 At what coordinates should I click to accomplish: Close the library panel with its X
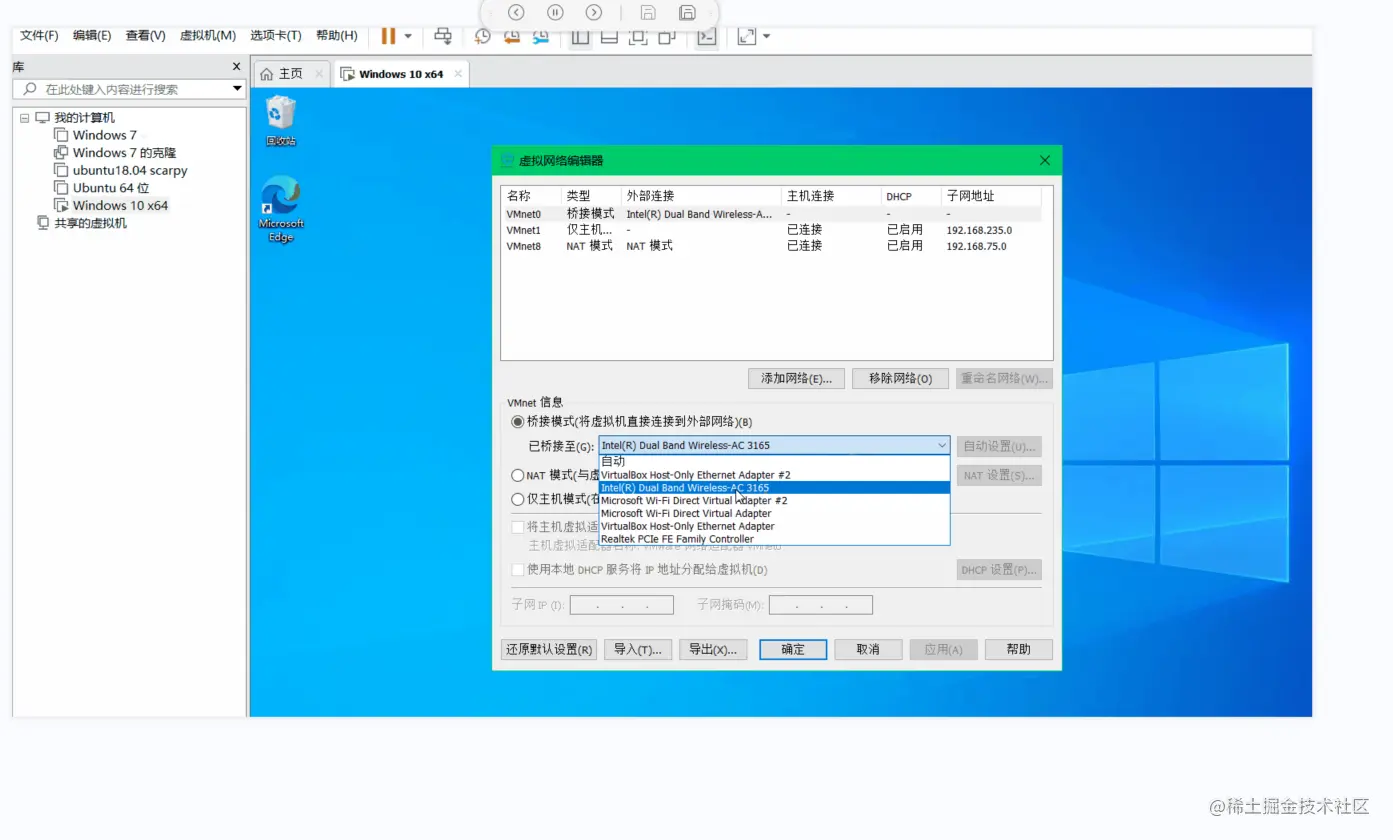(236, 67)
